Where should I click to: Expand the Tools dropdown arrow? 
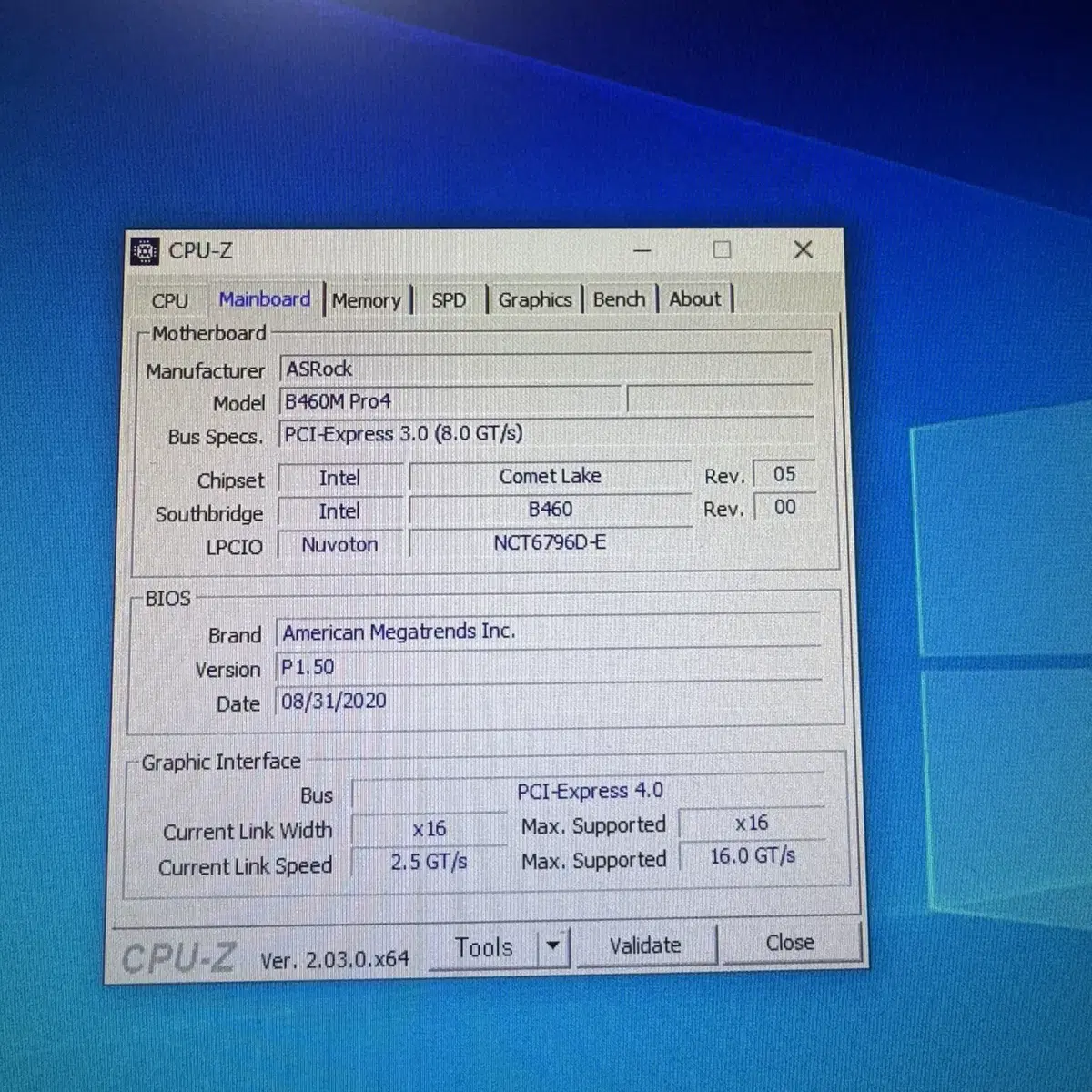click(553, 946)
